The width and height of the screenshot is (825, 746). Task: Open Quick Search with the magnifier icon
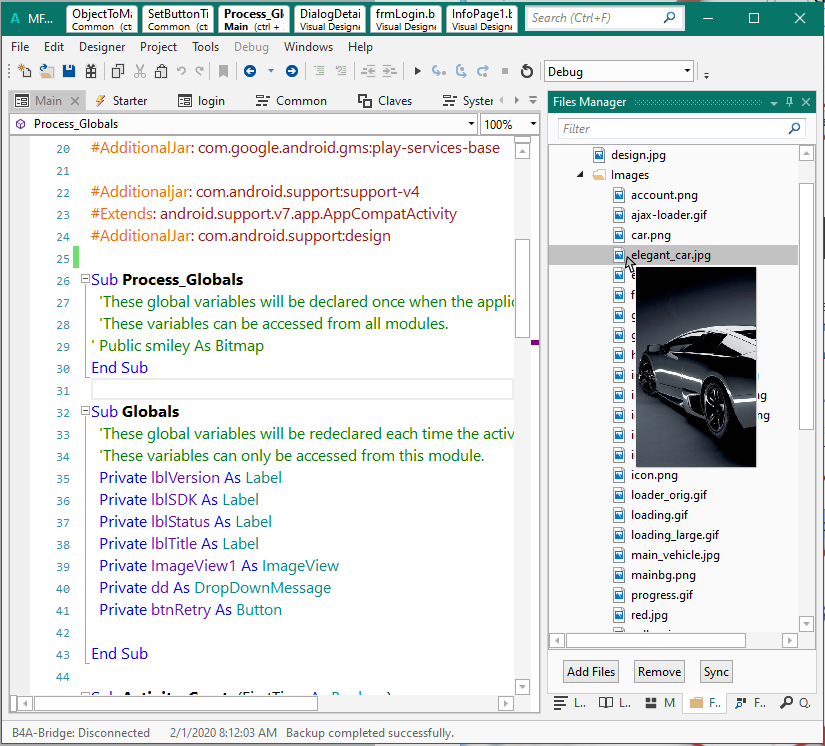coord(787,703)
